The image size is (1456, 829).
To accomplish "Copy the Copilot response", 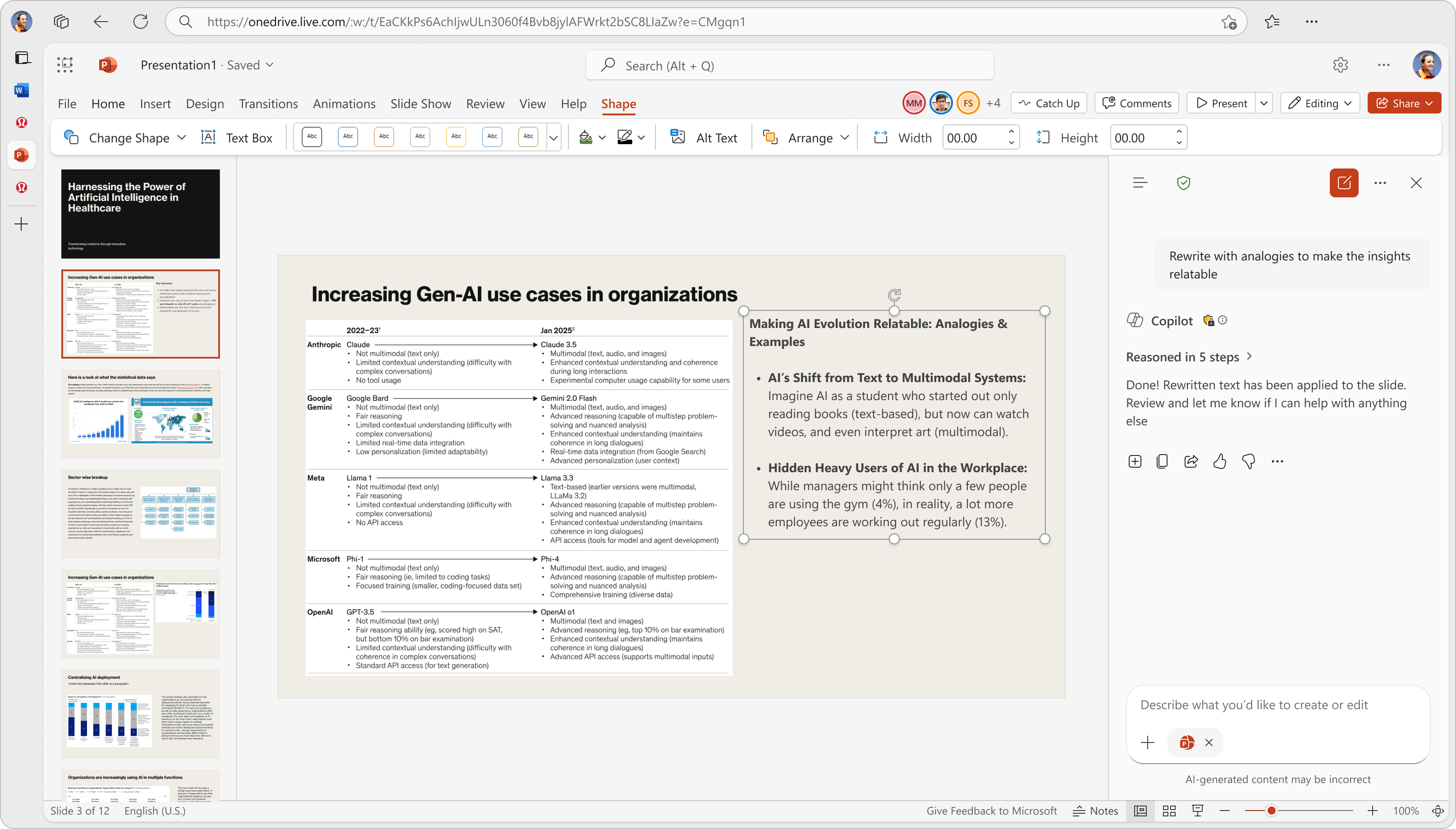I will pos(1163,461).
